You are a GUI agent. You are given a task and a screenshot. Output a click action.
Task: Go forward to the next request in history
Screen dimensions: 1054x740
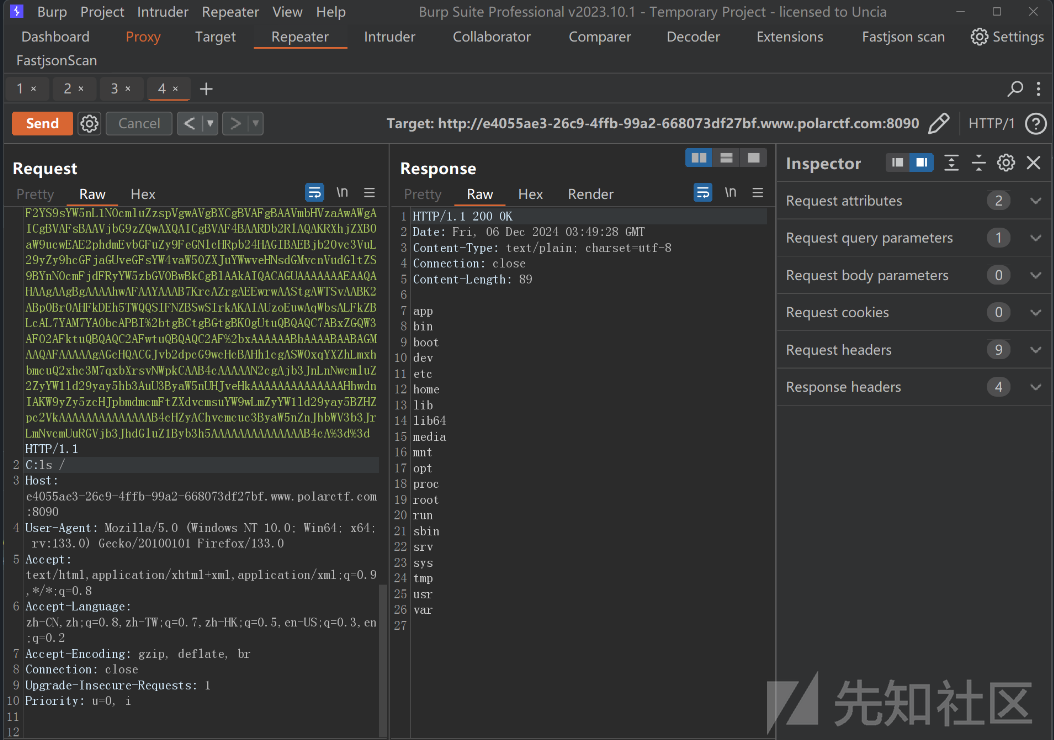pyautogui.click(x=235, y=124)
